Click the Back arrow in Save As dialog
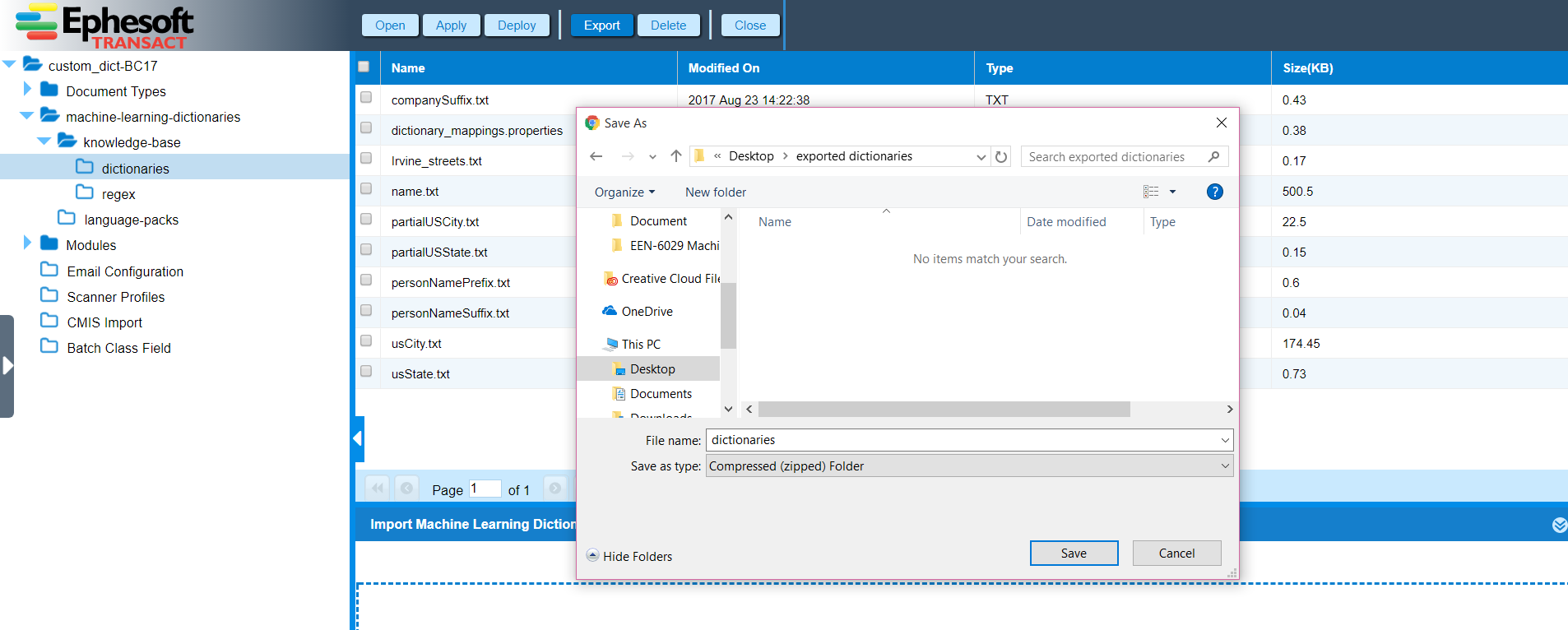The height and width of the screenshot is (630, 1568). (596, 156)
